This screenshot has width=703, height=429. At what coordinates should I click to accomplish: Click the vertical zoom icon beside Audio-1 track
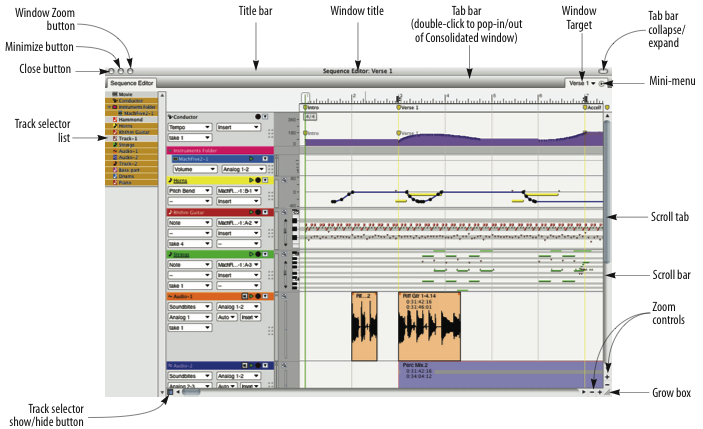point(284,296)
